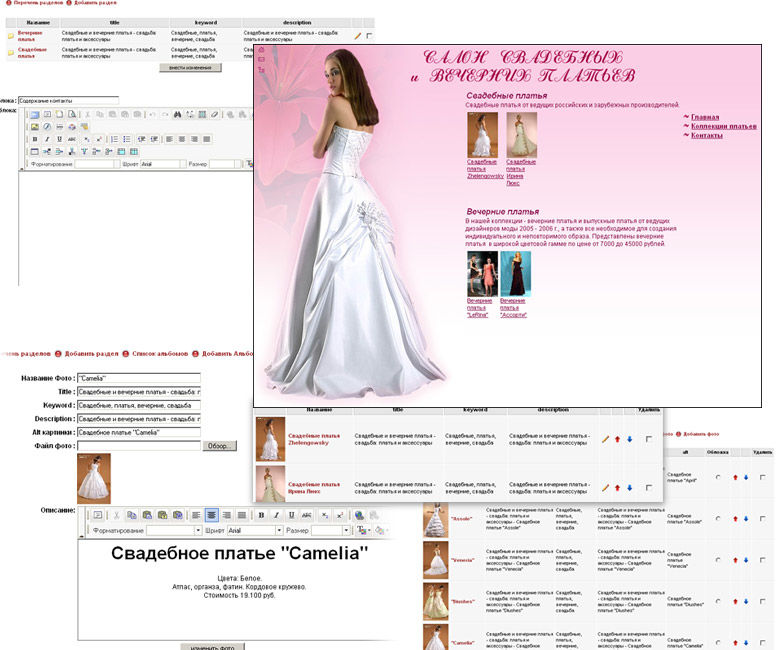This screenshot has width=780, height=650.
Task: Open the Контакты link on the site
Action: tap(706, 135)
